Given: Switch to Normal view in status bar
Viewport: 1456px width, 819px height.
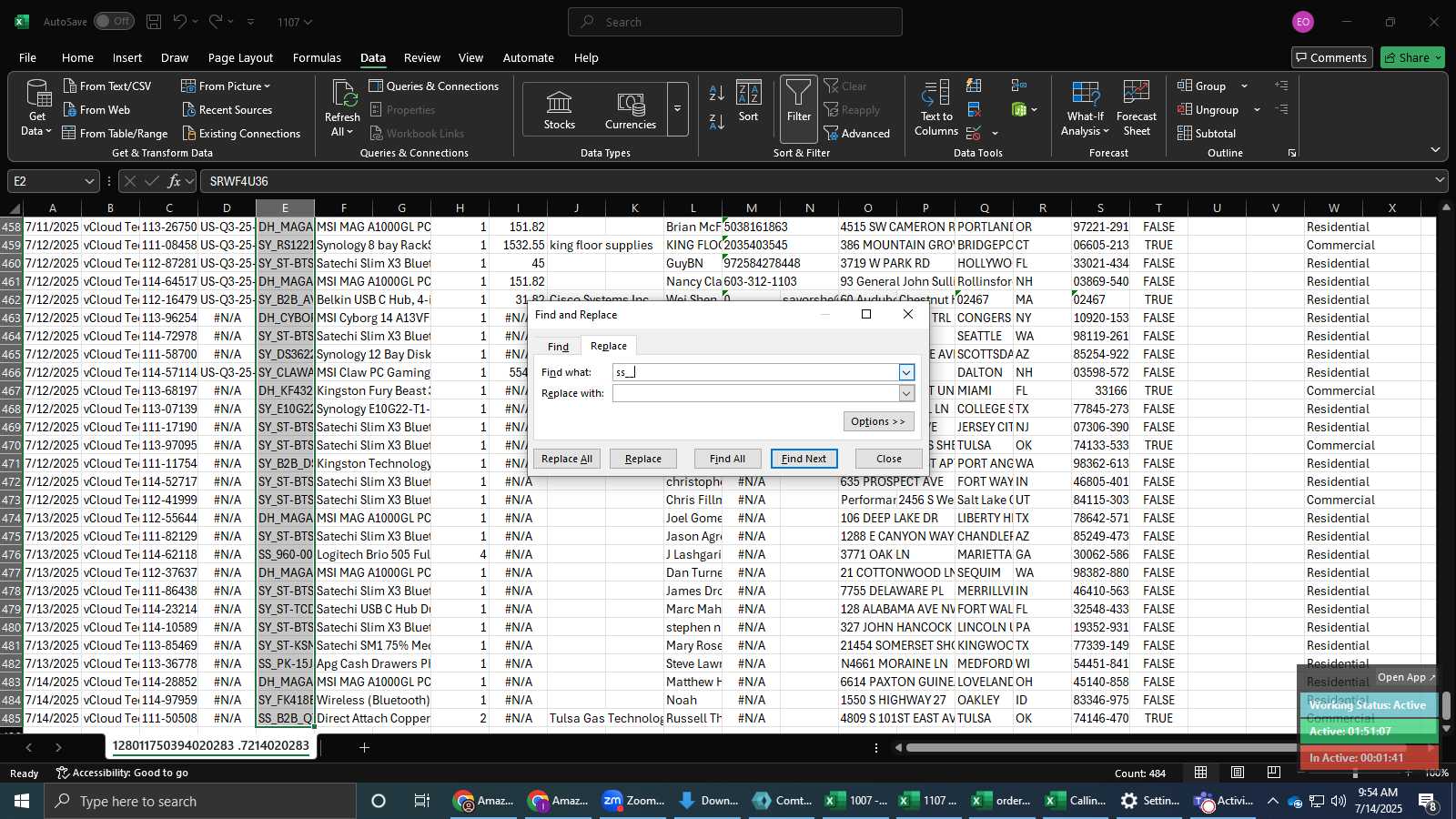Looking at the screenshot, I should tap(1201, 773).
